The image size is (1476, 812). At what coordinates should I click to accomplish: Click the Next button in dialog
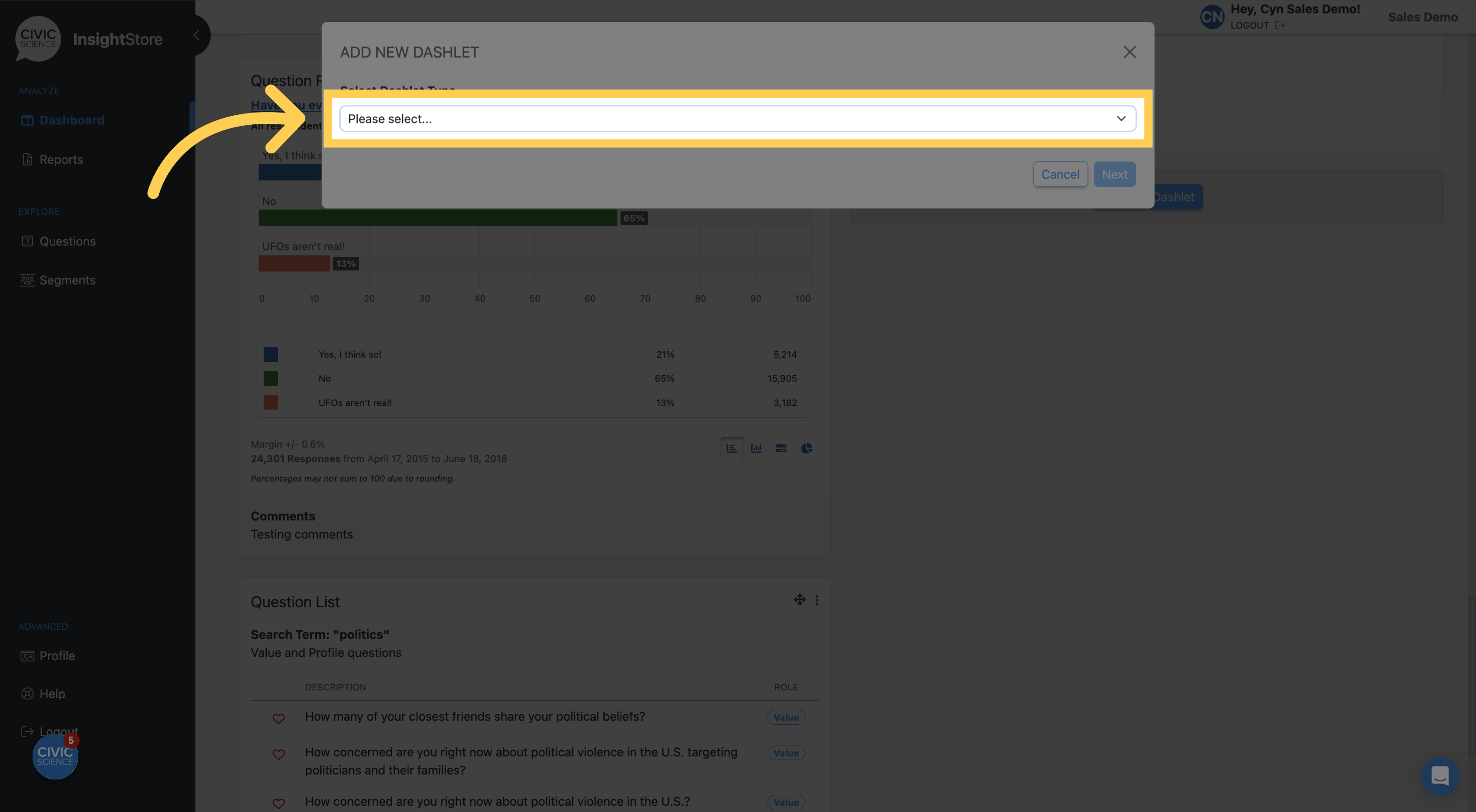point(1114,173)
